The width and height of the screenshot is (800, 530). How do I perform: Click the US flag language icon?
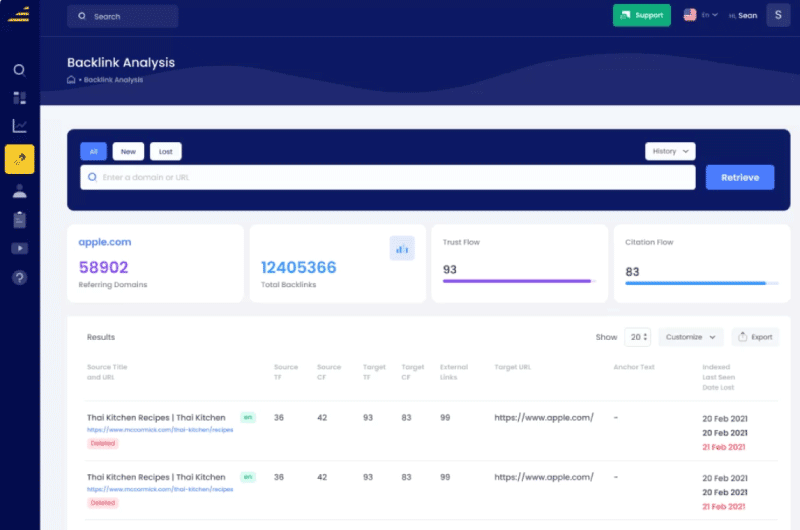[690, 15]
